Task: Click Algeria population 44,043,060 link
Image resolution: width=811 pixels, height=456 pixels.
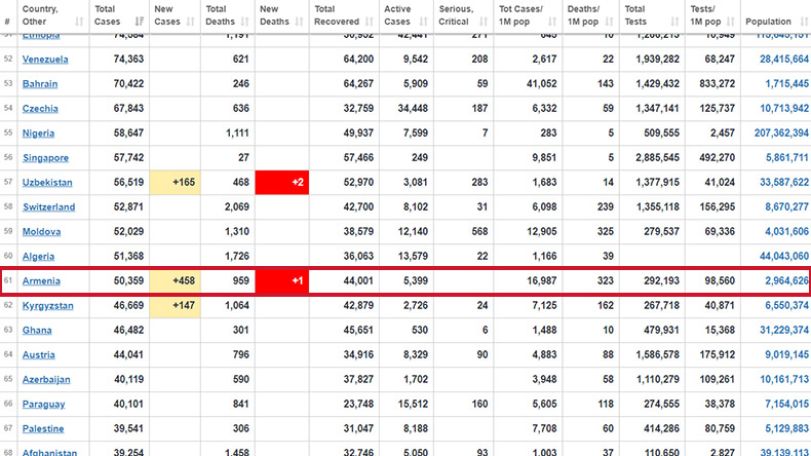Action: coord(784,256)
